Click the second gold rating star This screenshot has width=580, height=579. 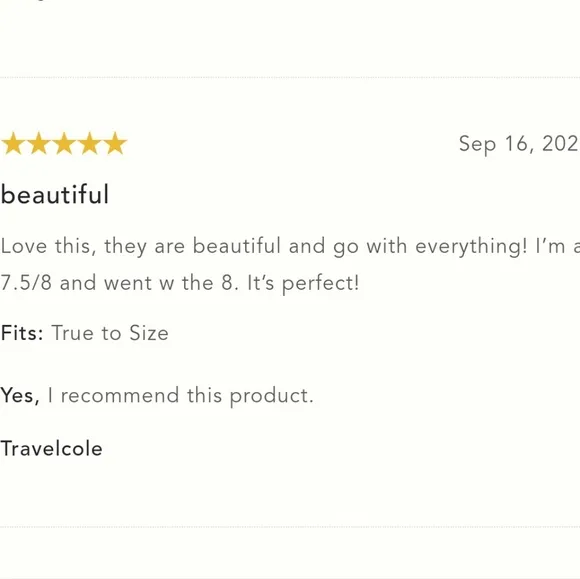click(38, 143)
